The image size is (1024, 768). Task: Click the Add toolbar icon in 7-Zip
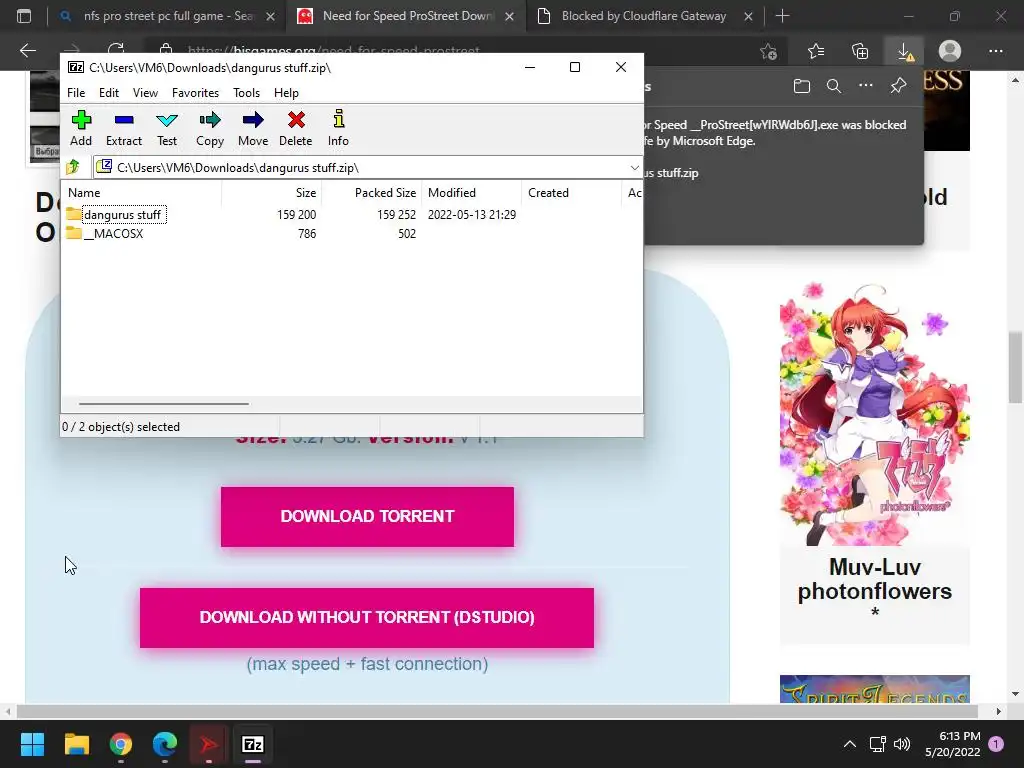81,128
